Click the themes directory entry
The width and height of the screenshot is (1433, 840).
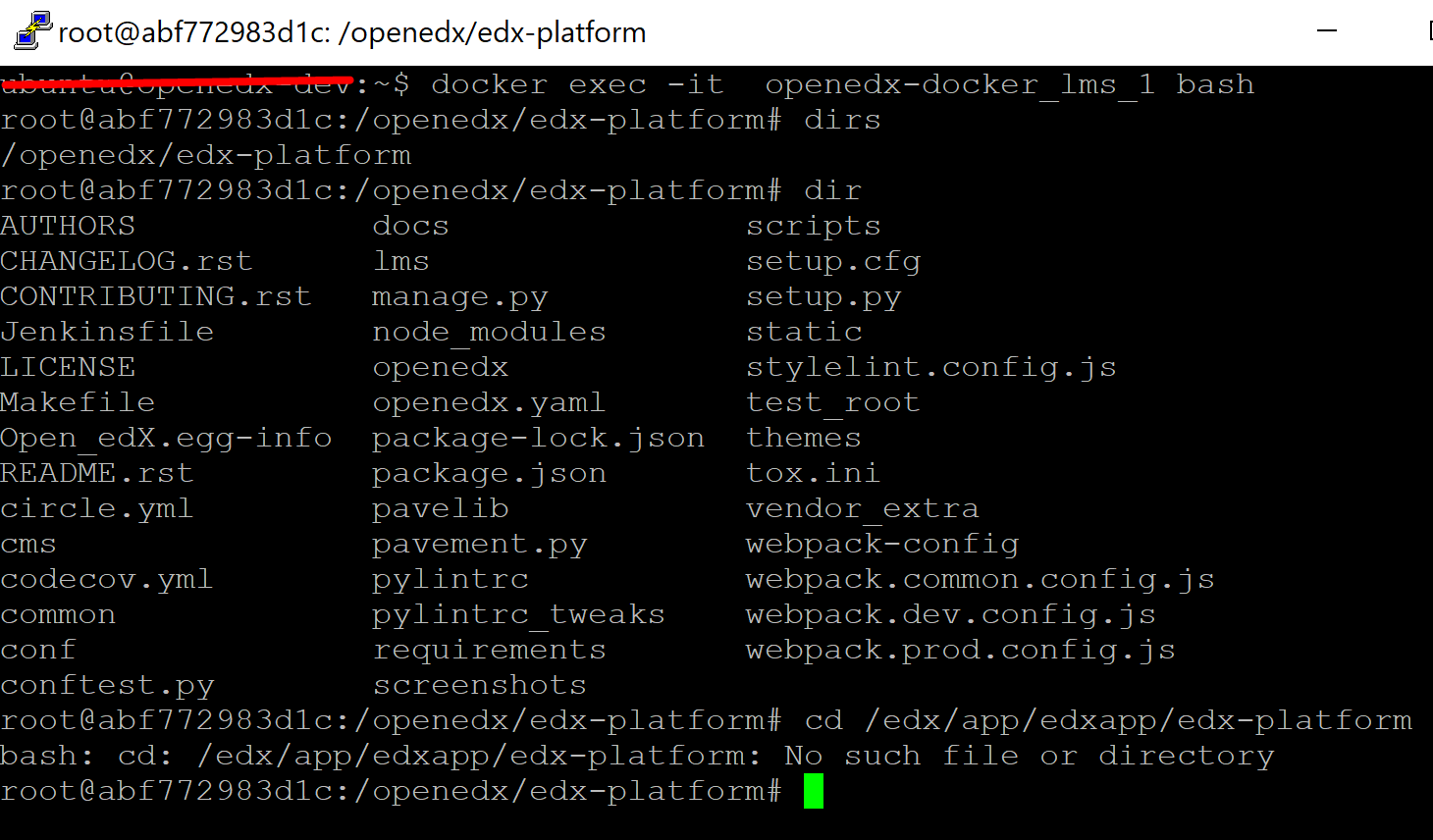point(803,437)
